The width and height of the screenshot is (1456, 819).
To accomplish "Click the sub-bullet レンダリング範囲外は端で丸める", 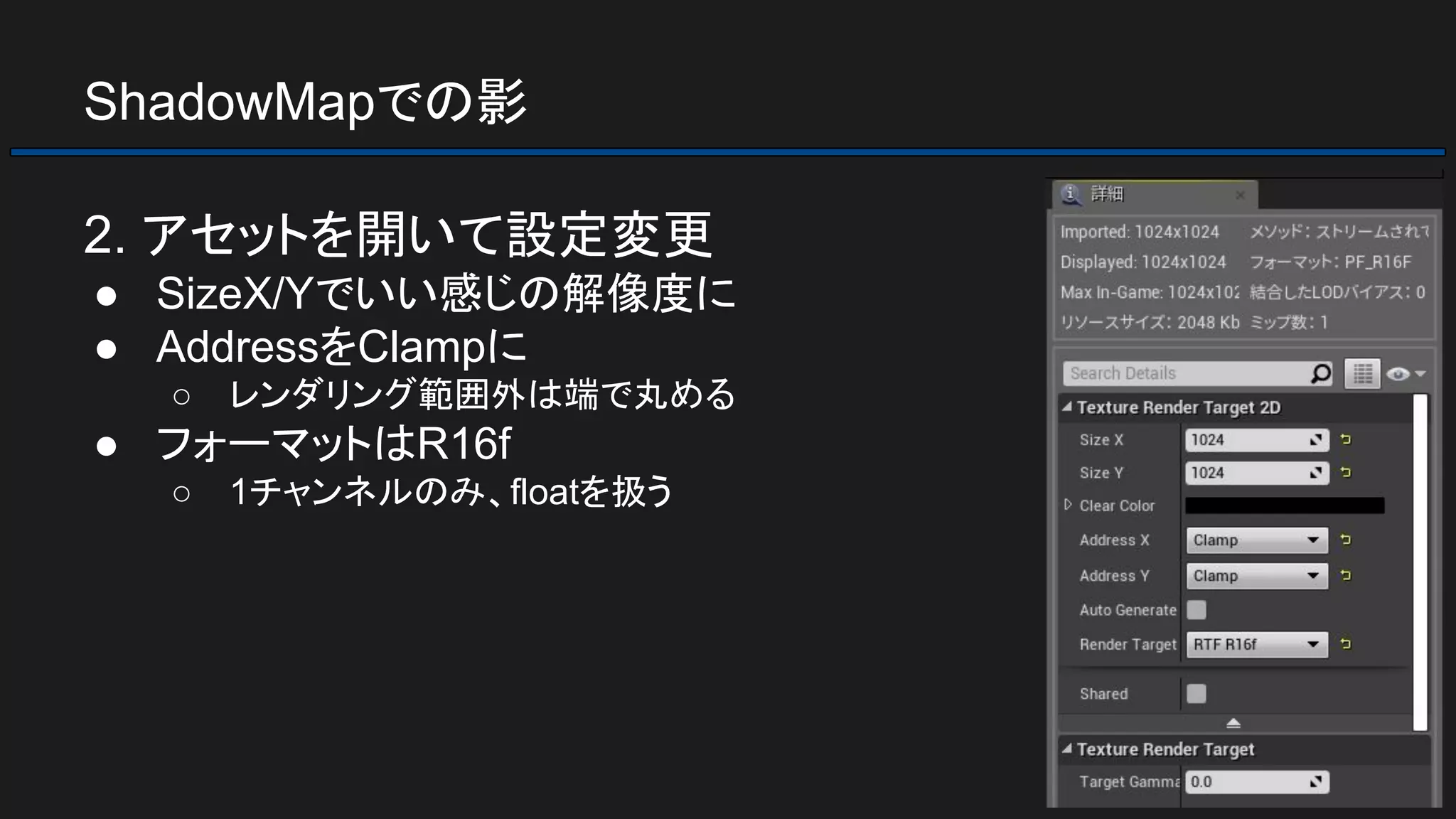I will coord(483,394).
